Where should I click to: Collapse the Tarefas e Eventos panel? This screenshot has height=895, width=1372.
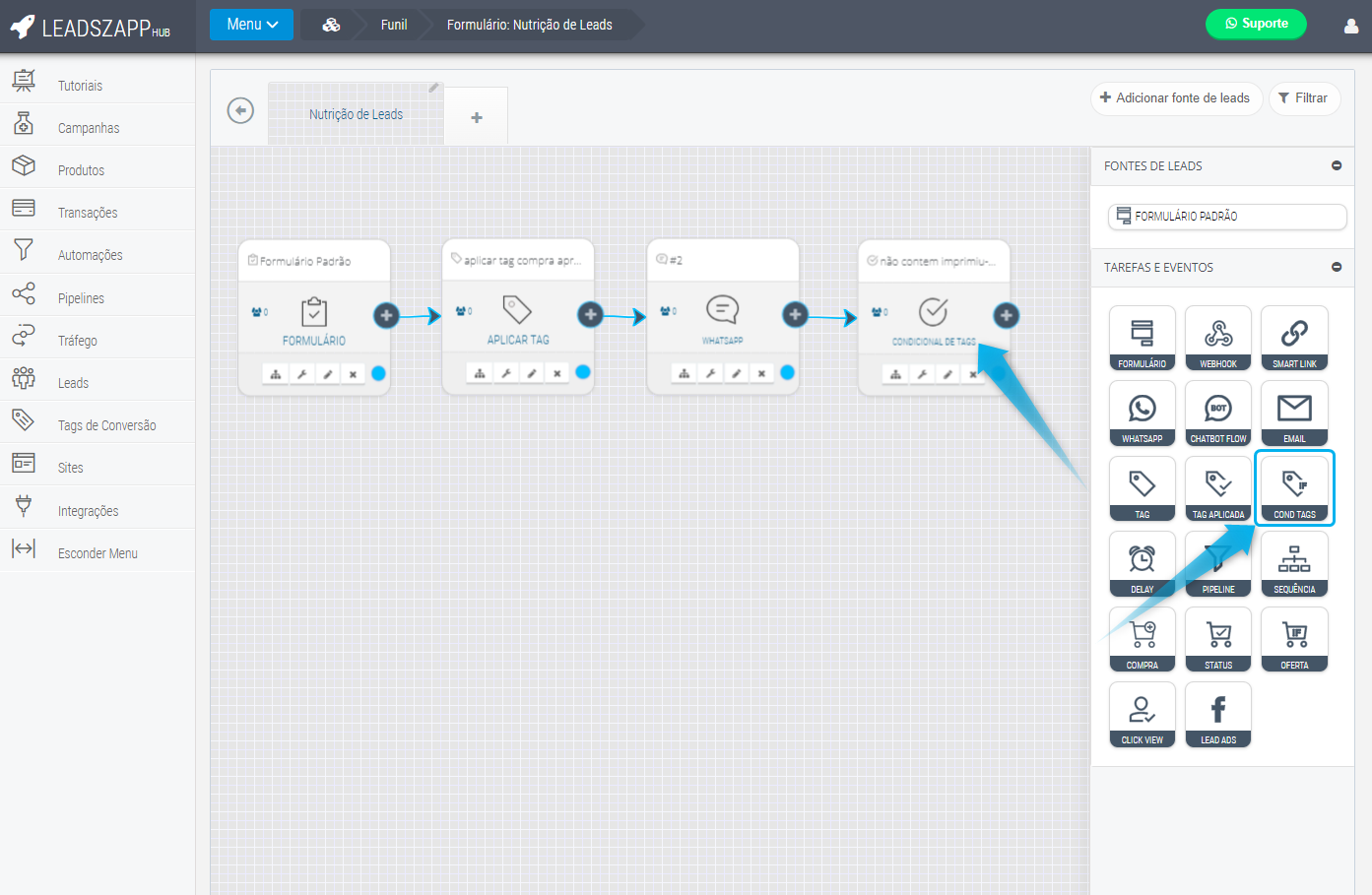[x=1337, y=267]
